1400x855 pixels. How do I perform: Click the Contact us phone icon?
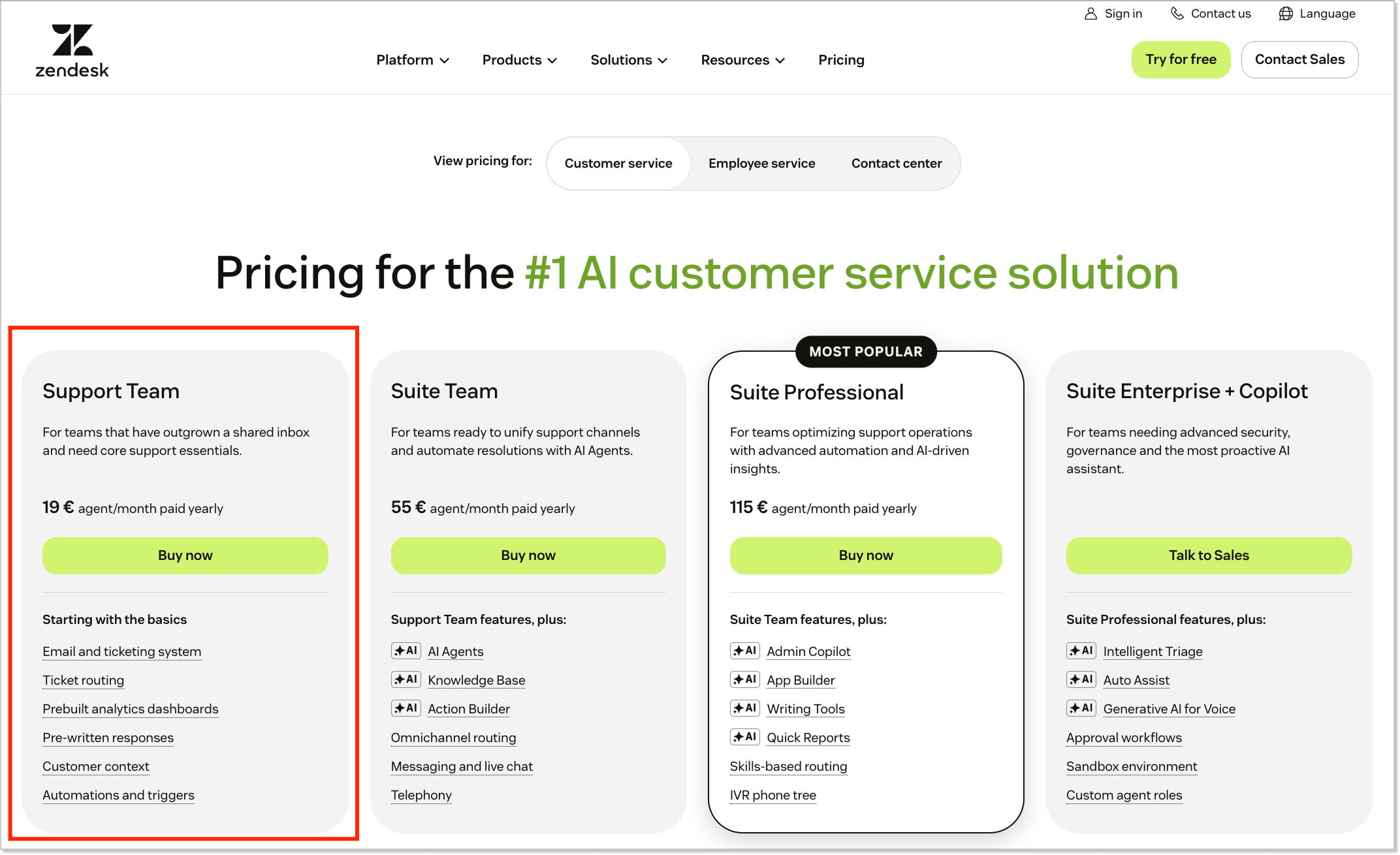(x=1177, y=14)
